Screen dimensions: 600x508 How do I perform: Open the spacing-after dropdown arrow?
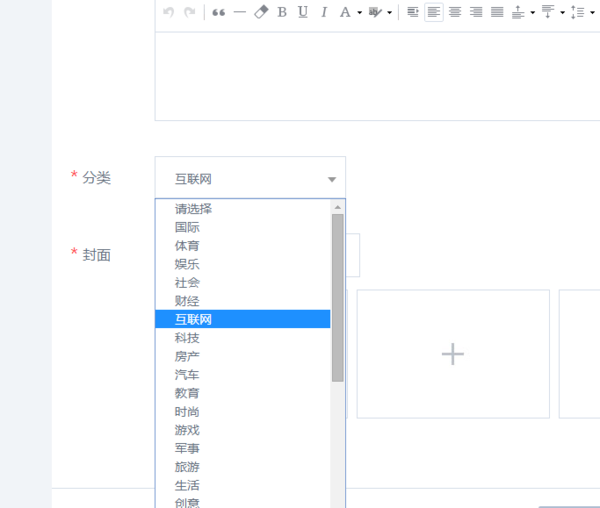(x=562, y=13)
